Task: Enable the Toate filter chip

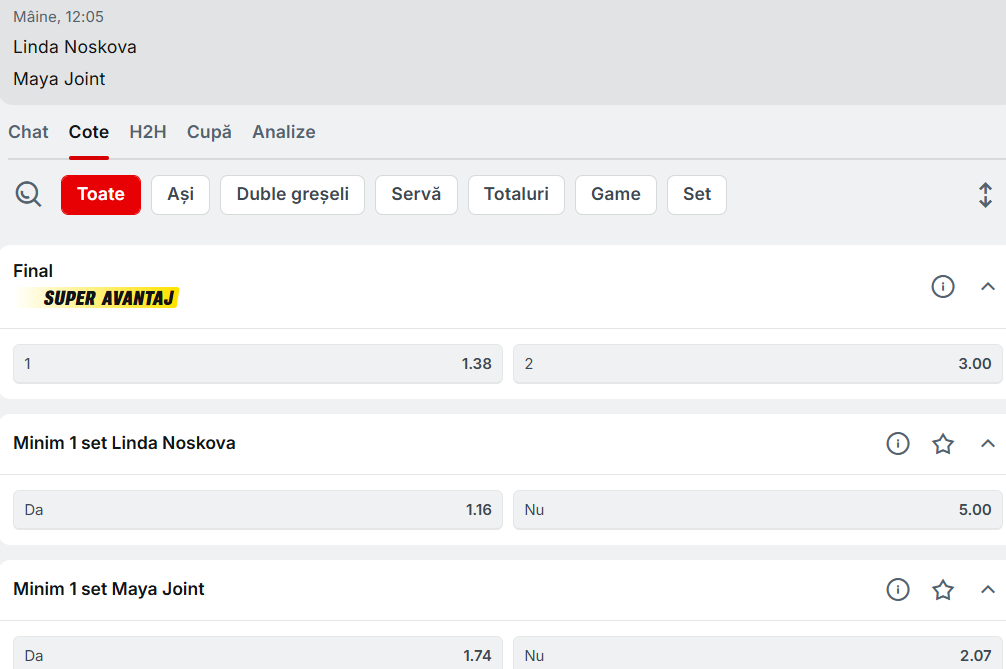Action: pos(101,194)
